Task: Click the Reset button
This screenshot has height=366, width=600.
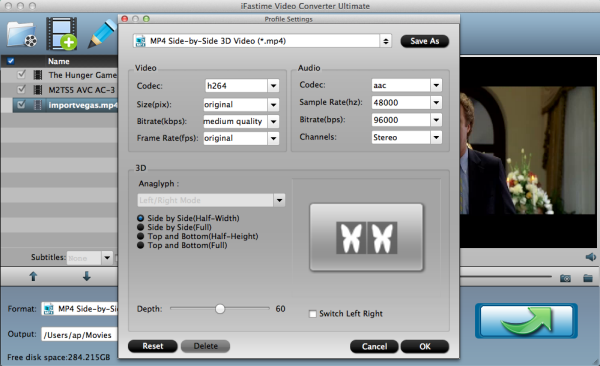Action: point(153,346)
